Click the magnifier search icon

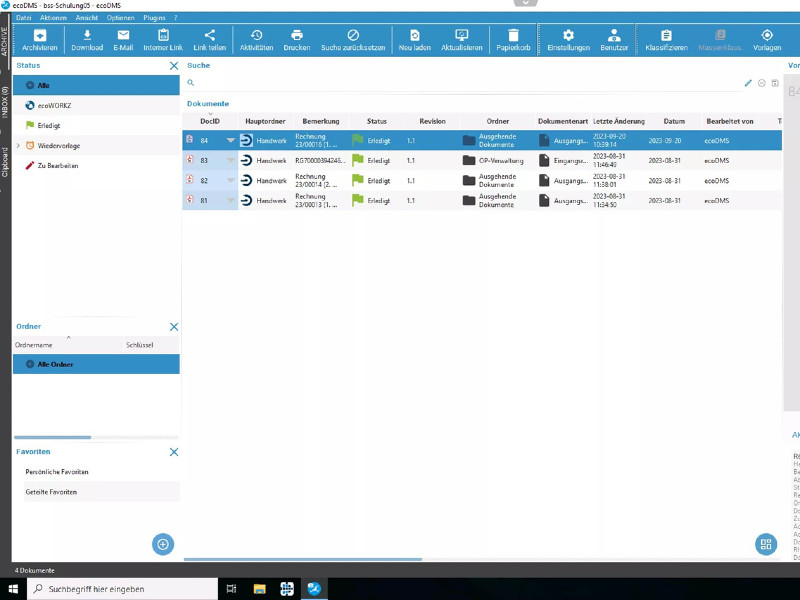tap(191, 83)
